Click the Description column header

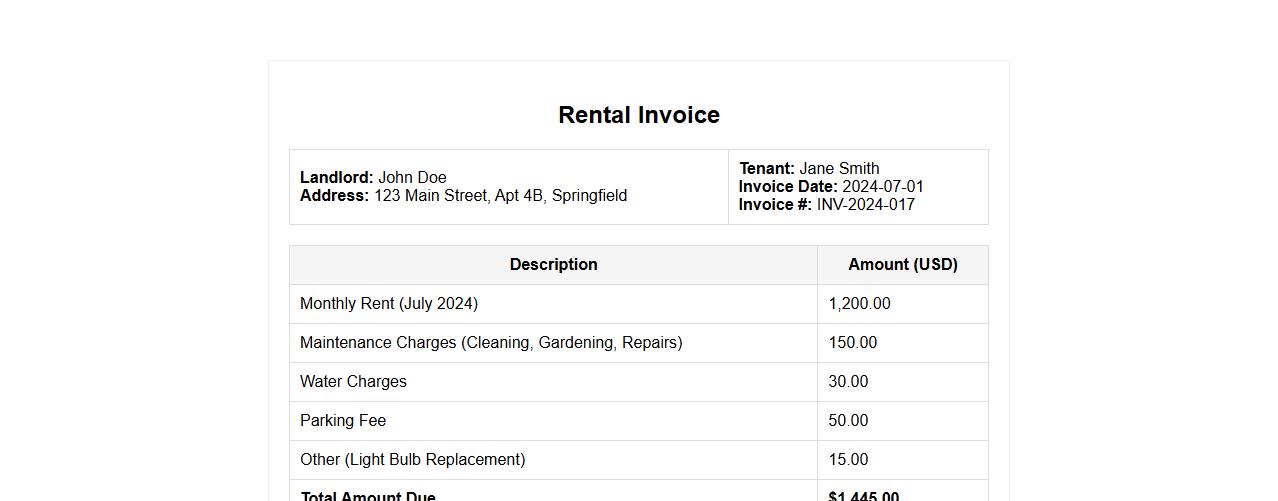pyautogui.click(x=553, y=265)
